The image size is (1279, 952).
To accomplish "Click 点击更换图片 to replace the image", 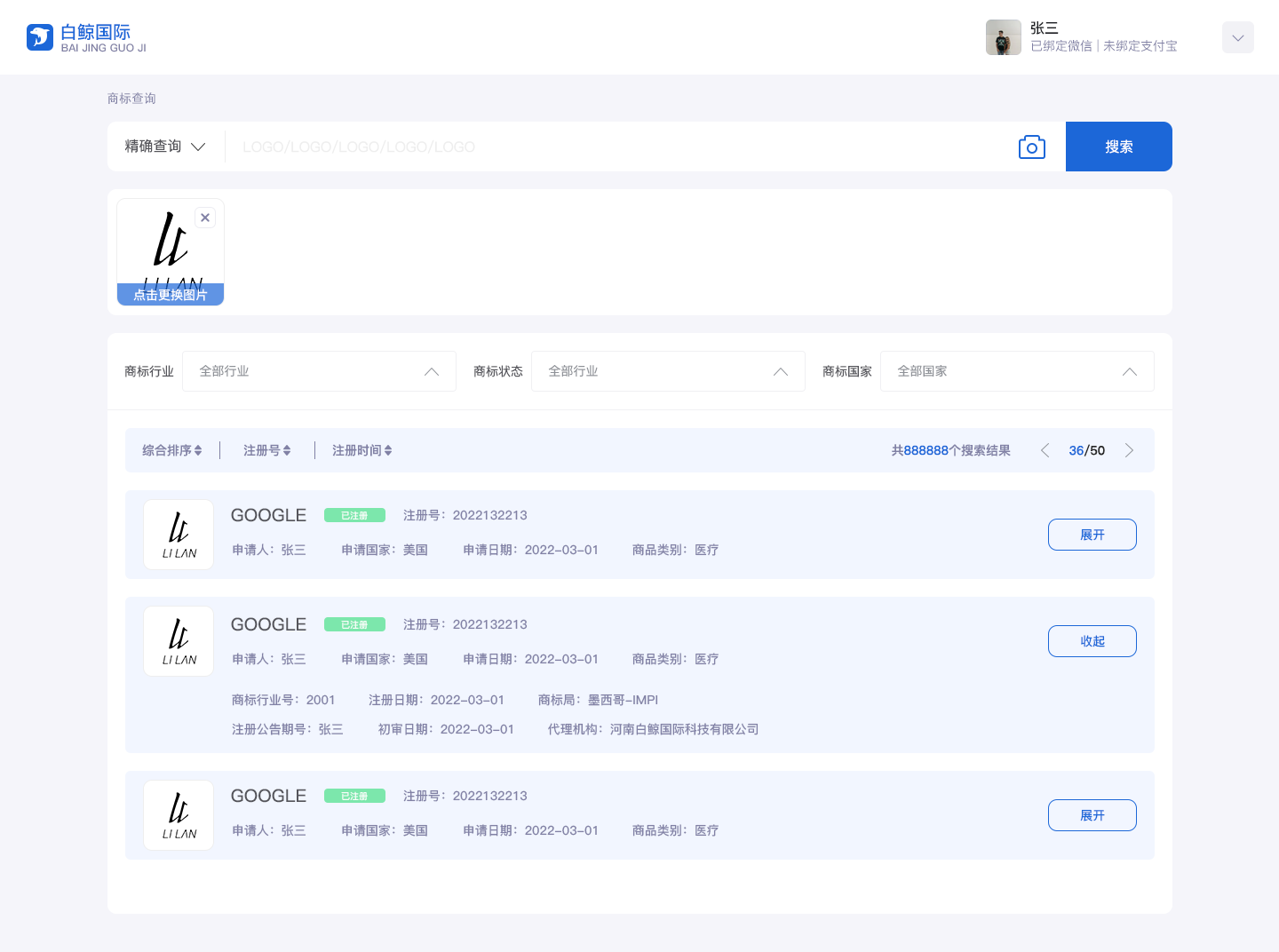I will (170, 295).
